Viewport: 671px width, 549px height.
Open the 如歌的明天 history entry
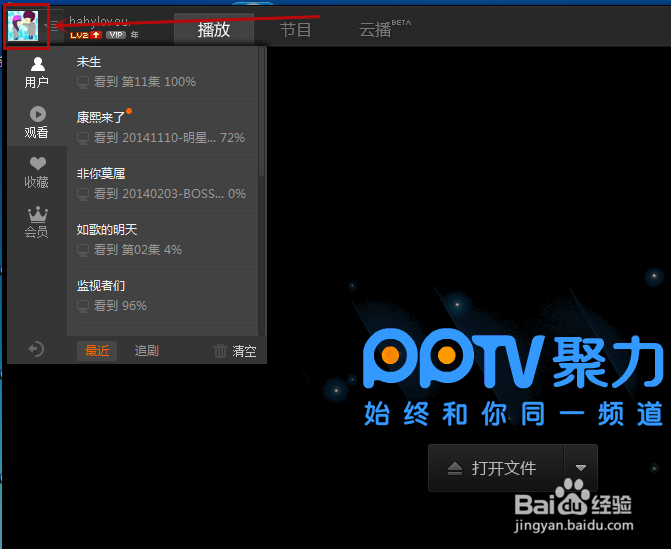tap(166, 242)
